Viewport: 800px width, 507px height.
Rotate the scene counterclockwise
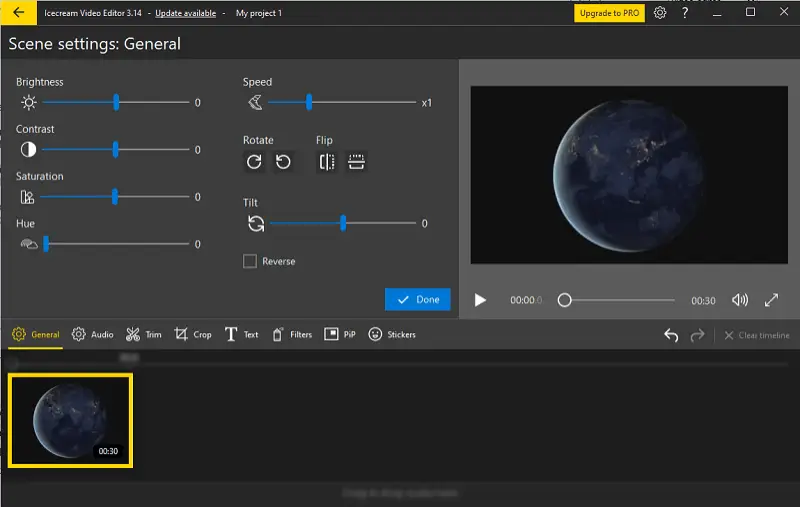pyautogui.click(x=283, y=162)
